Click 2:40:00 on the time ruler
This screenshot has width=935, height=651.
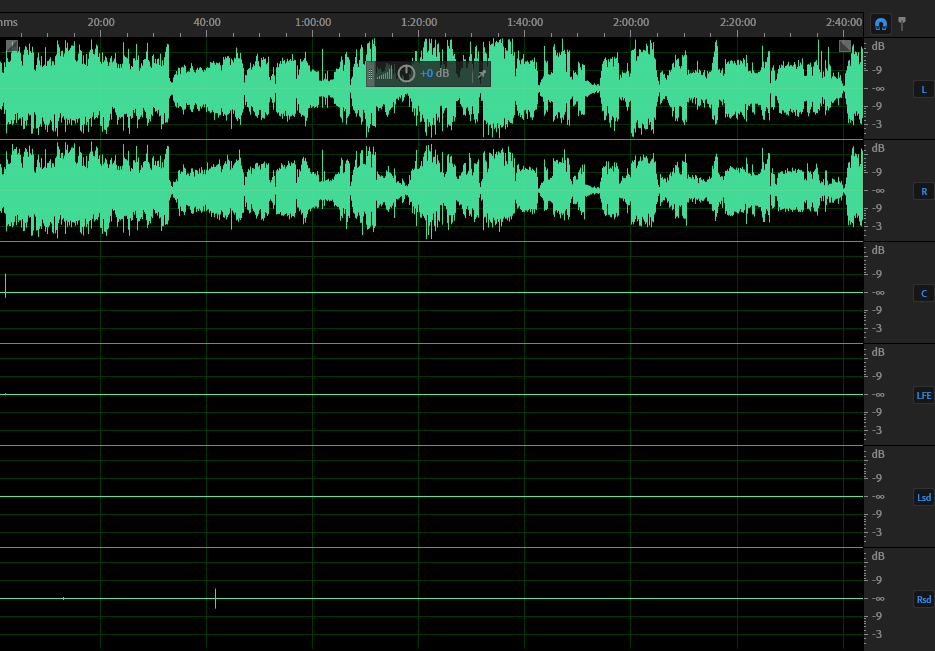844,22
